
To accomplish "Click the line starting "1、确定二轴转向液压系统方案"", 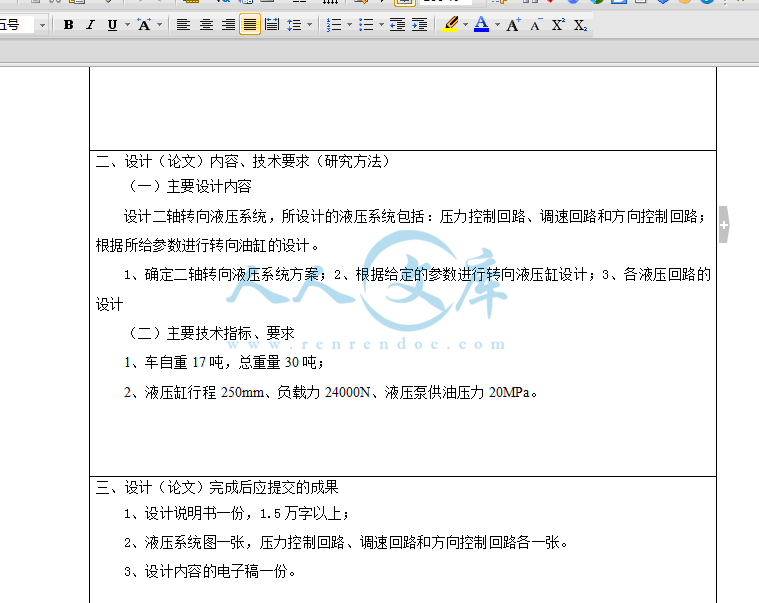I will (x=417, y=274).
